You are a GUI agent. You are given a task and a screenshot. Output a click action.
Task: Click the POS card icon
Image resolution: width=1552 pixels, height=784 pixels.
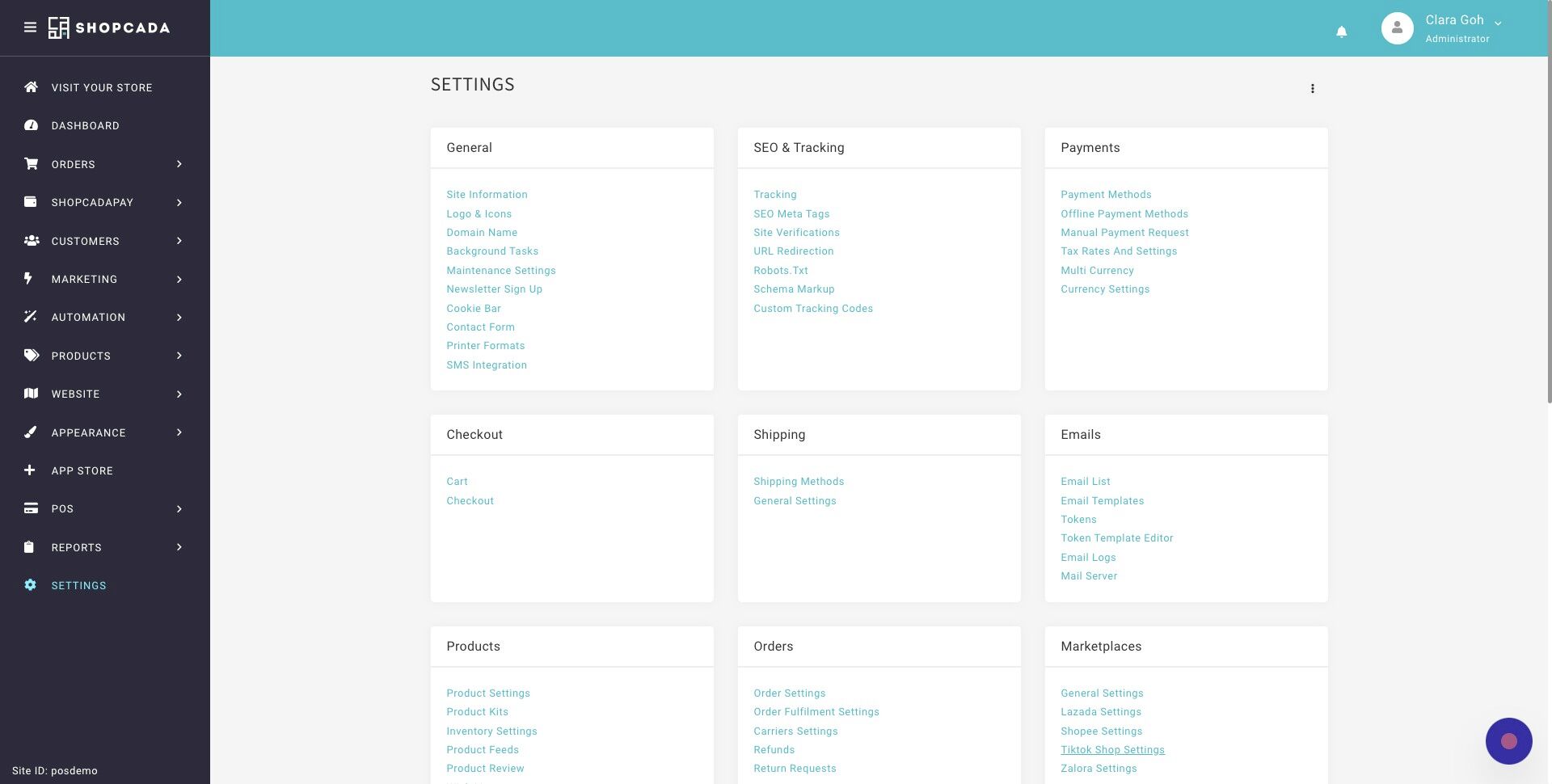[31, 508]
